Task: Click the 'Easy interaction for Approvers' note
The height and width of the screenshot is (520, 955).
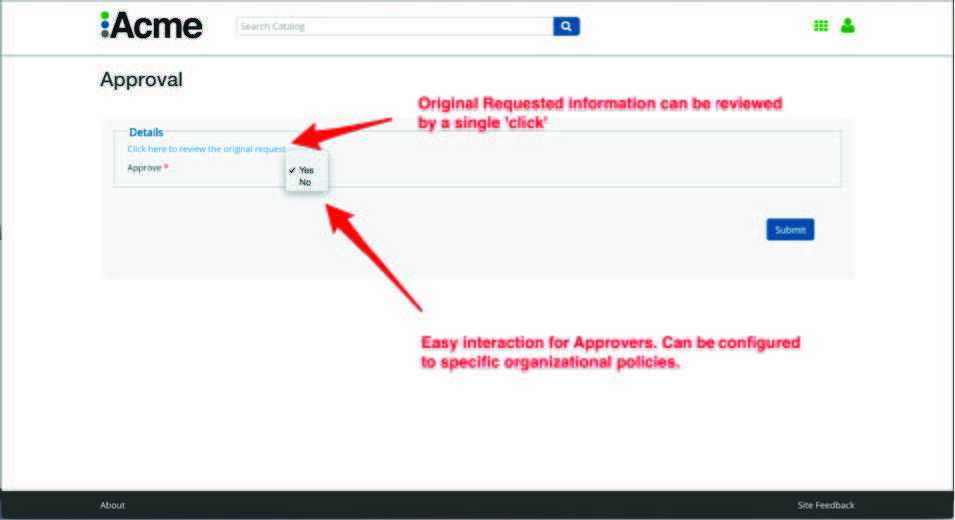Action: (x=610, y=353)
